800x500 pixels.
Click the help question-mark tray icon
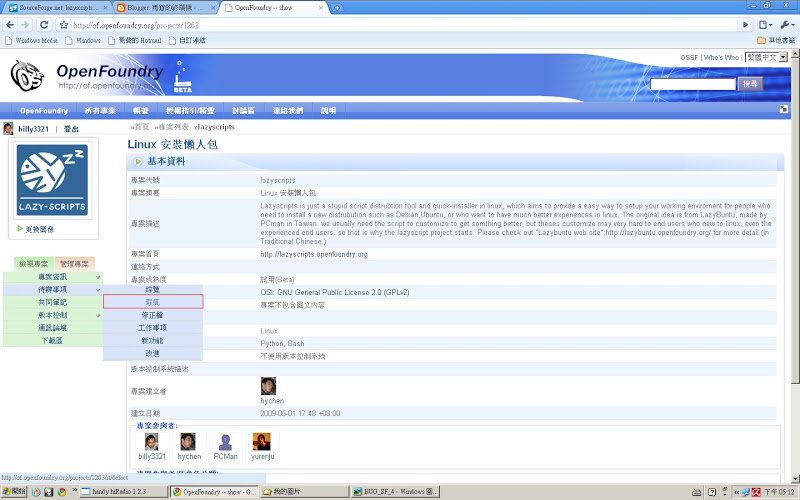712,492
